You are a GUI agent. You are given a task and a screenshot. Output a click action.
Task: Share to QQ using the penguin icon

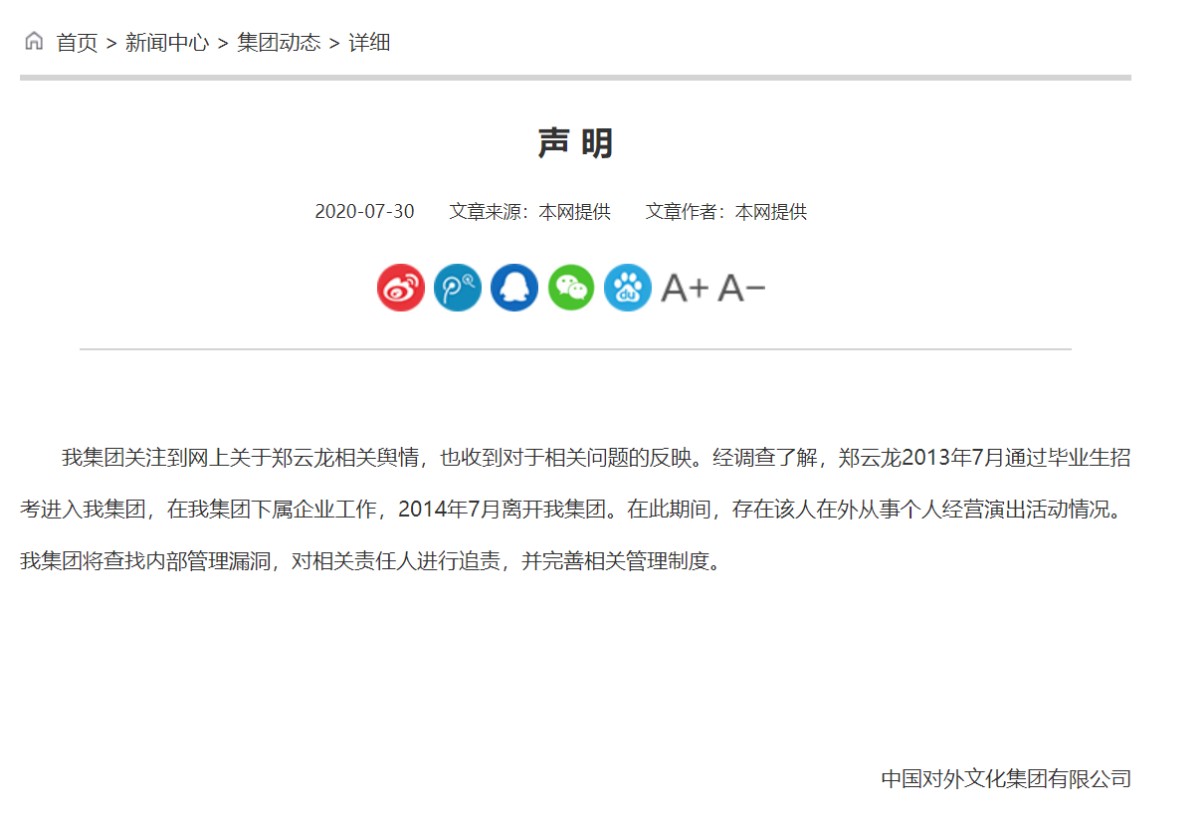coord(514,288)
